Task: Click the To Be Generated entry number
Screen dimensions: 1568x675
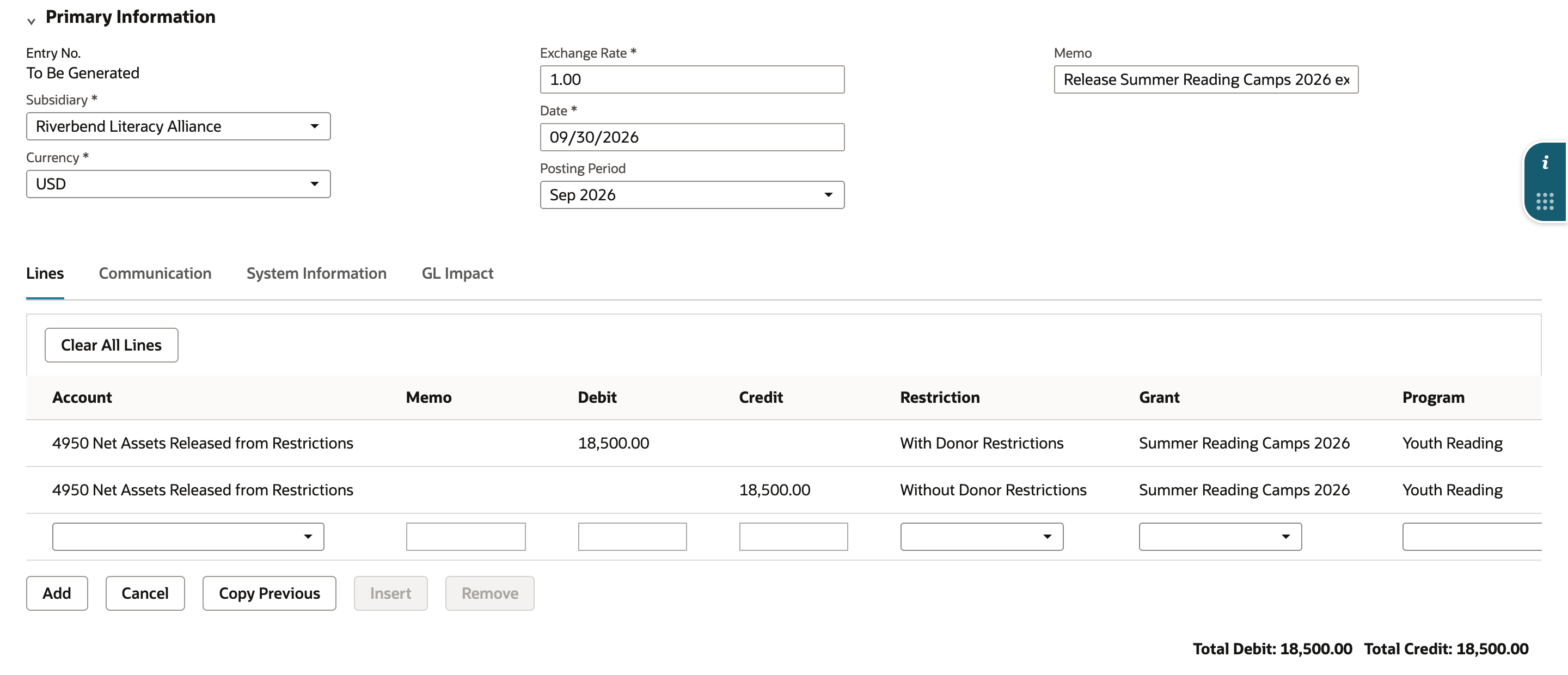Action: pos(83,73)
